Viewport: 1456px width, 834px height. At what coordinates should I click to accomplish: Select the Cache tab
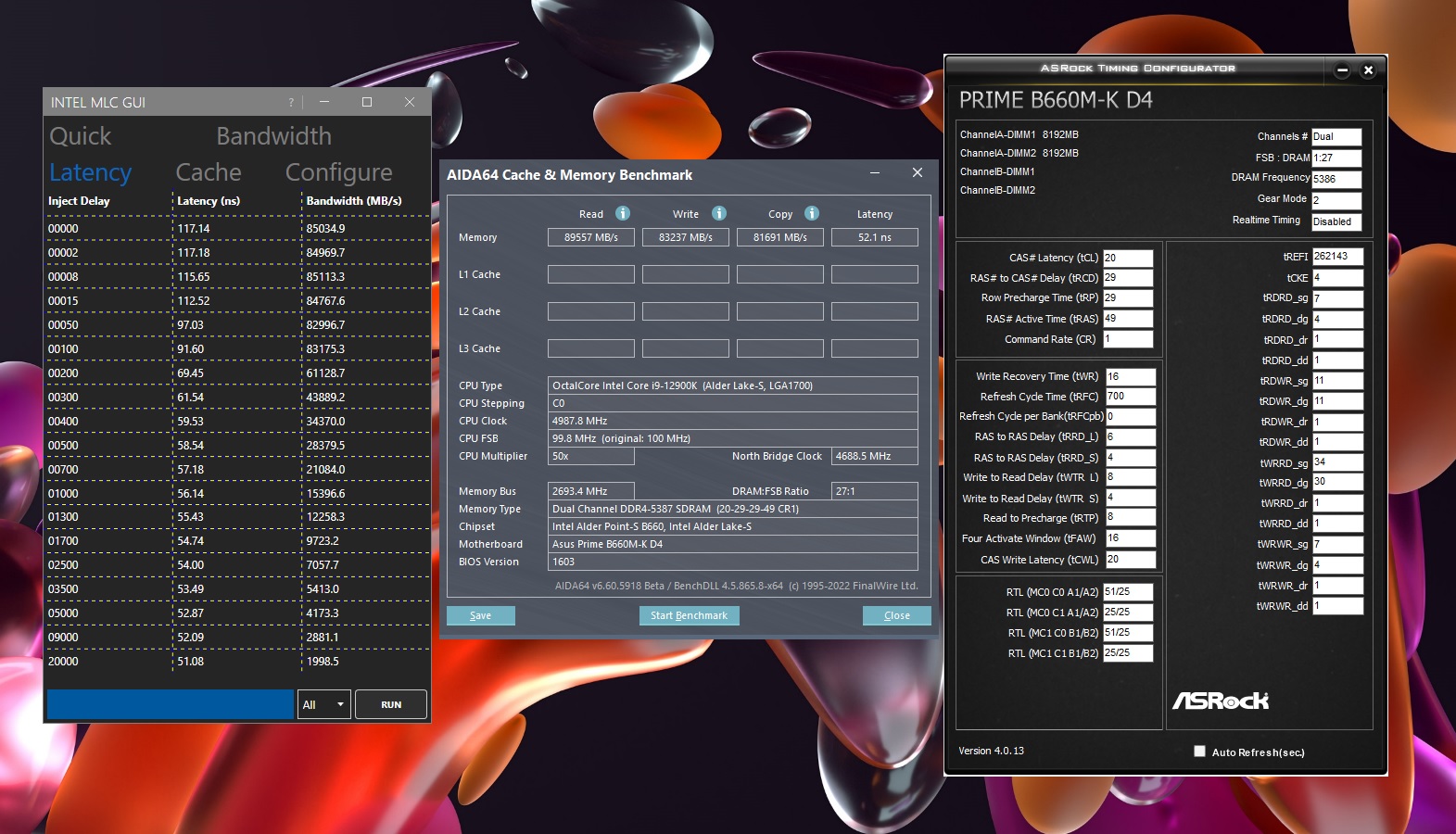coord(209,172)
